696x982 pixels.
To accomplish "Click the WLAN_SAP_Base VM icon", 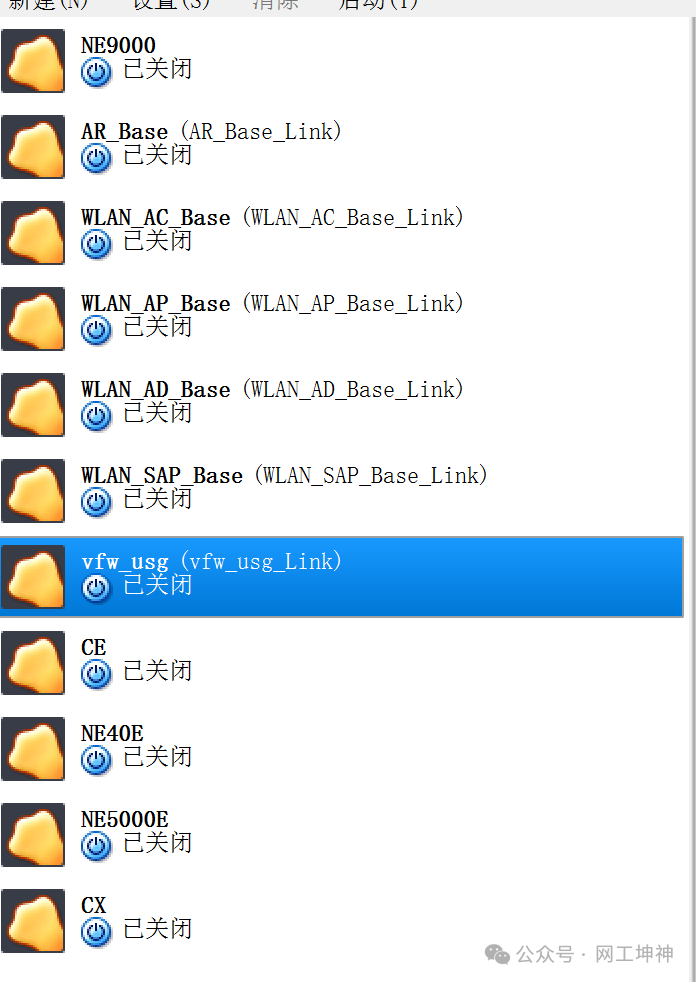I will 33,490.
